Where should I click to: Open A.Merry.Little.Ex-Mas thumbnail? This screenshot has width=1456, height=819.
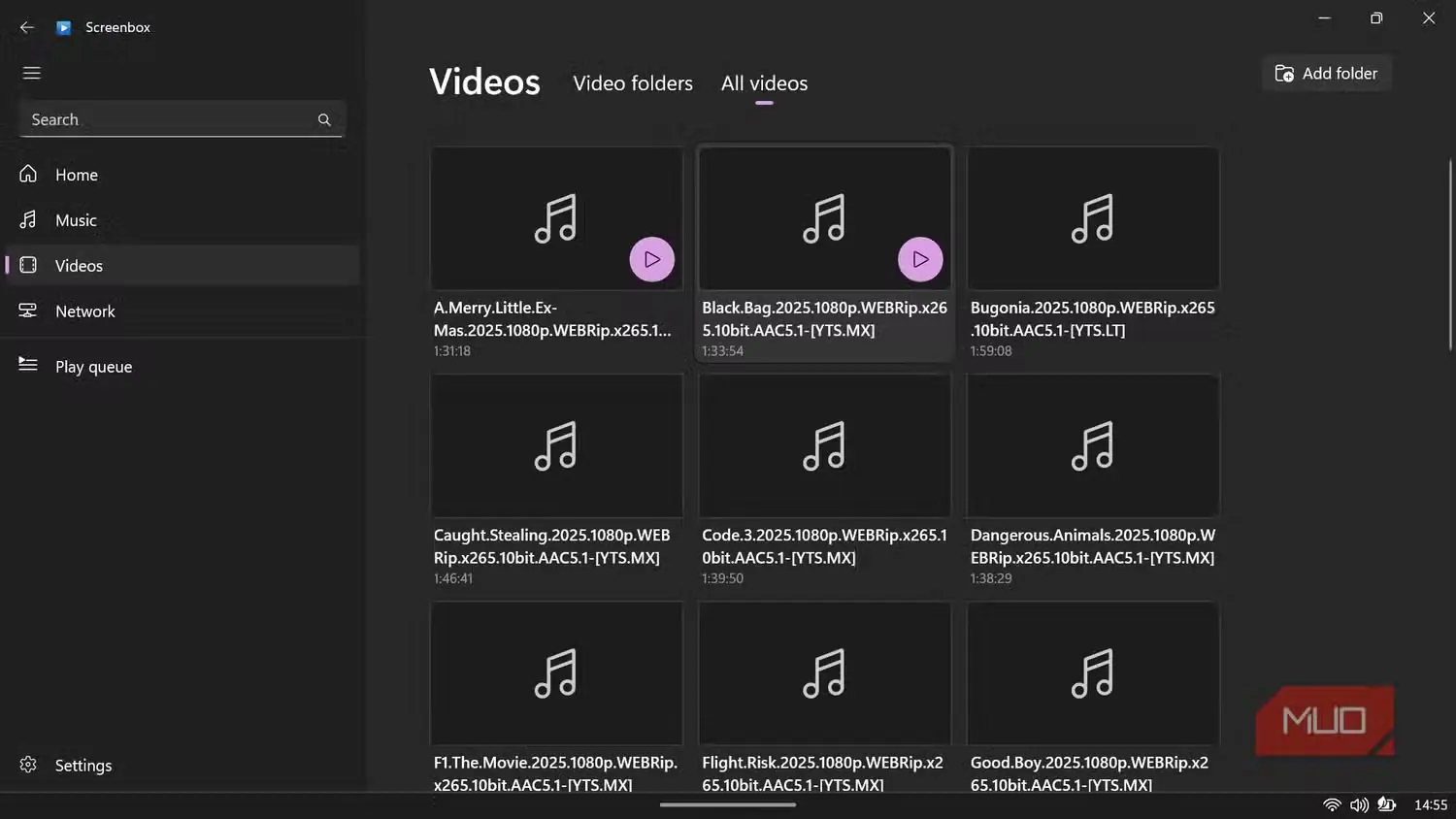click(x=557, y=218)
